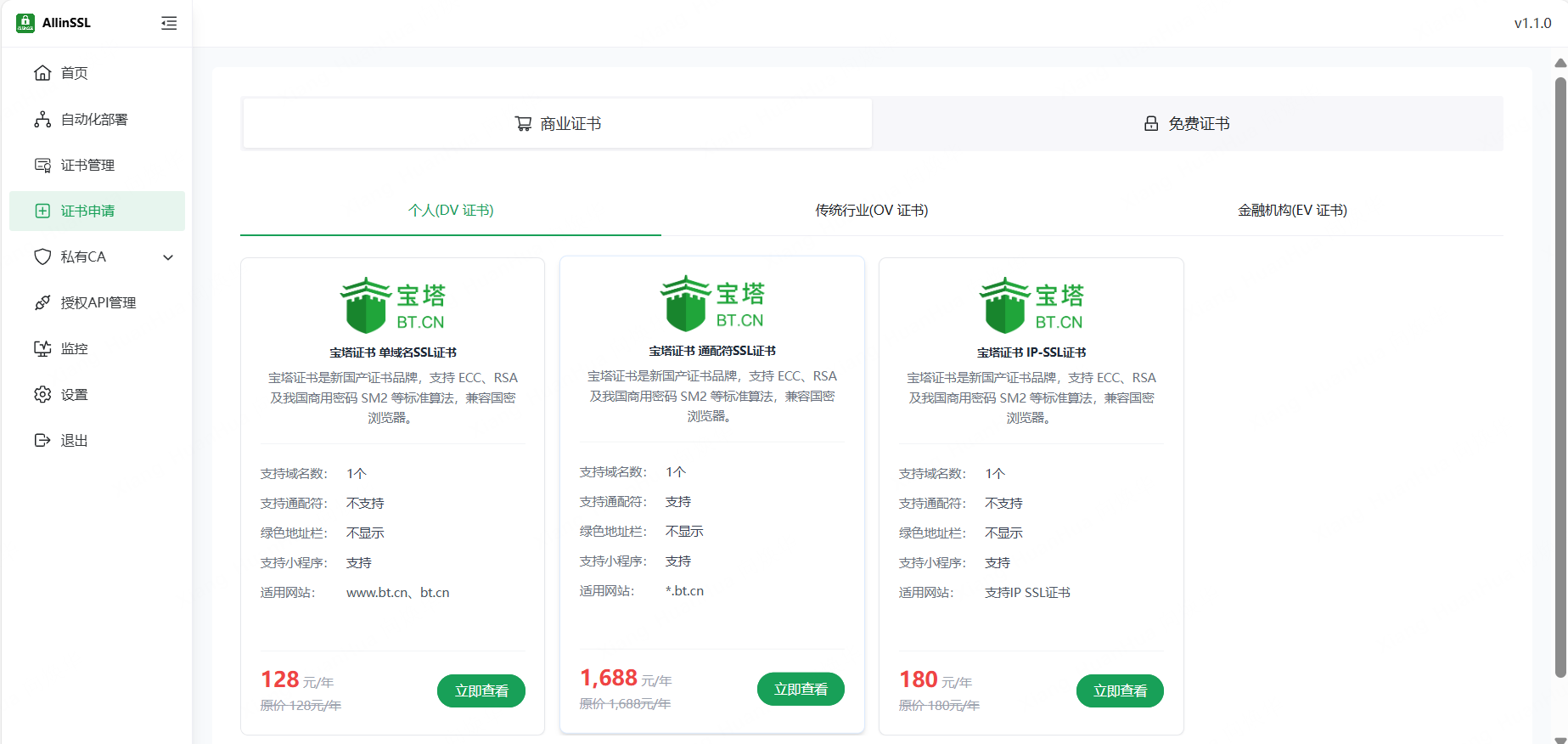The image size is (1568, 744).
Task: Click the title 宝塔证书 IP-SSL证书
Action: tap(1031, 352)
